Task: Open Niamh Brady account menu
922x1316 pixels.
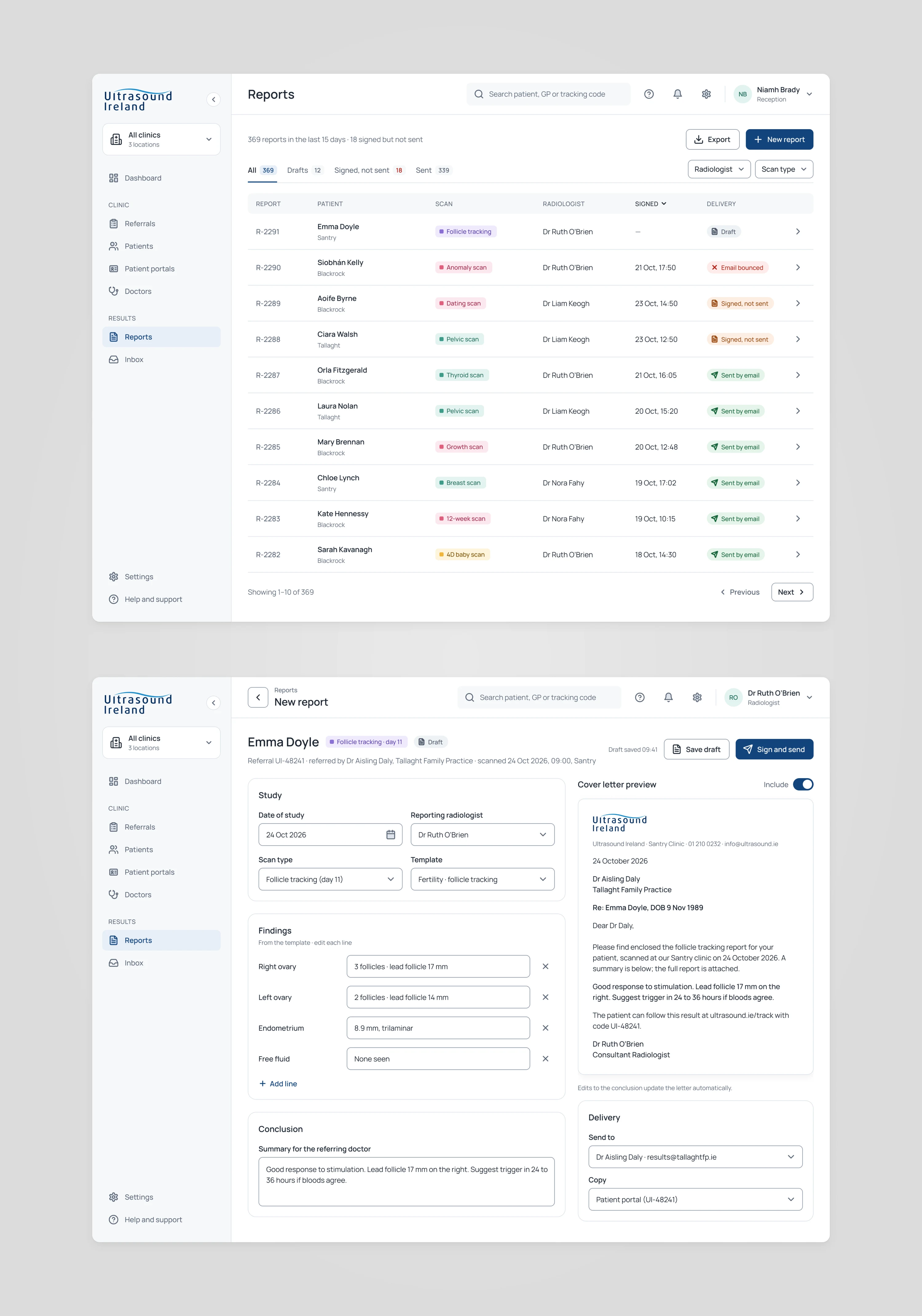Action: pyautogui.click(x=773, y=94)
